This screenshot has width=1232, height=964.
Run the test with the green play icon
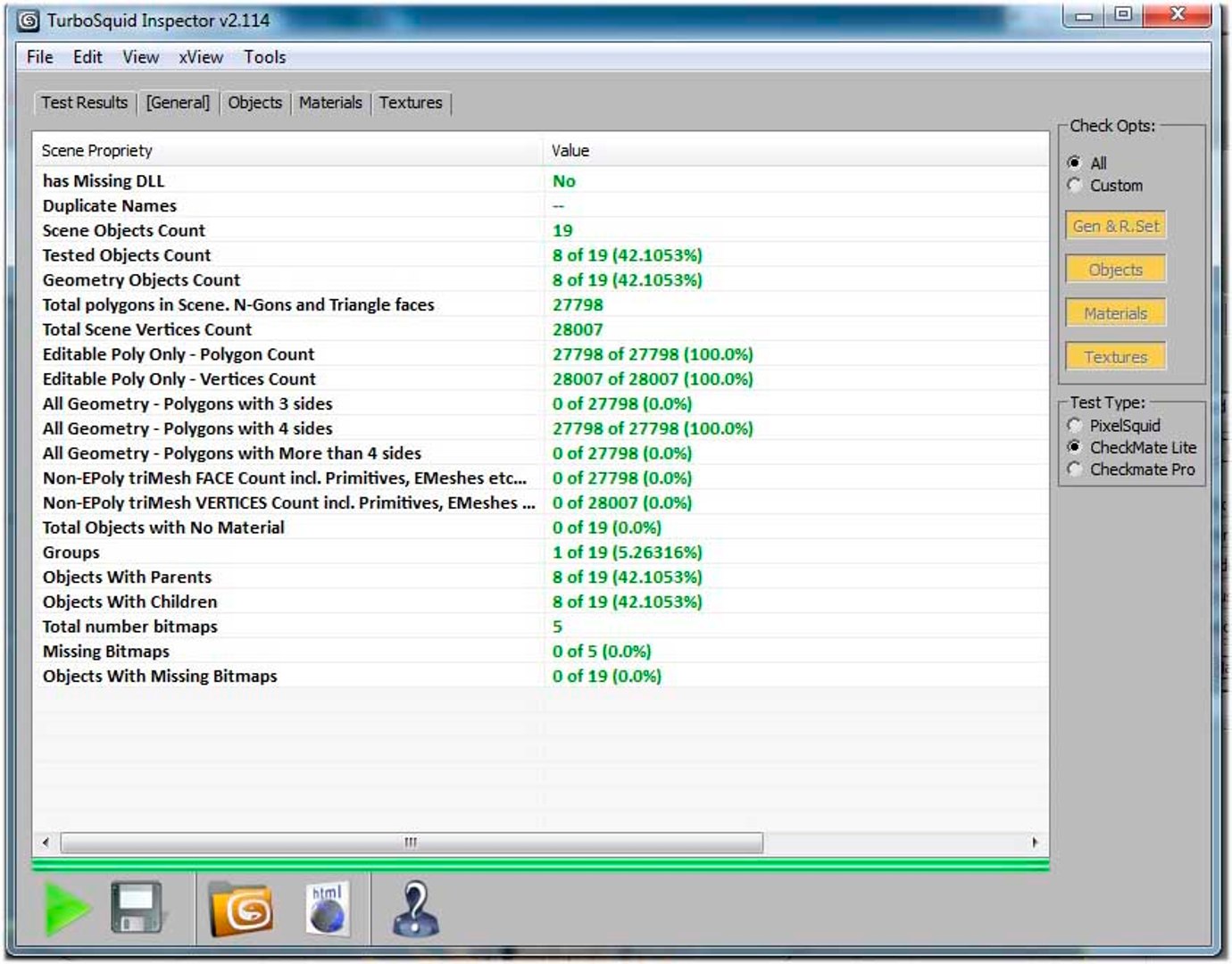[x=67, y=909]
